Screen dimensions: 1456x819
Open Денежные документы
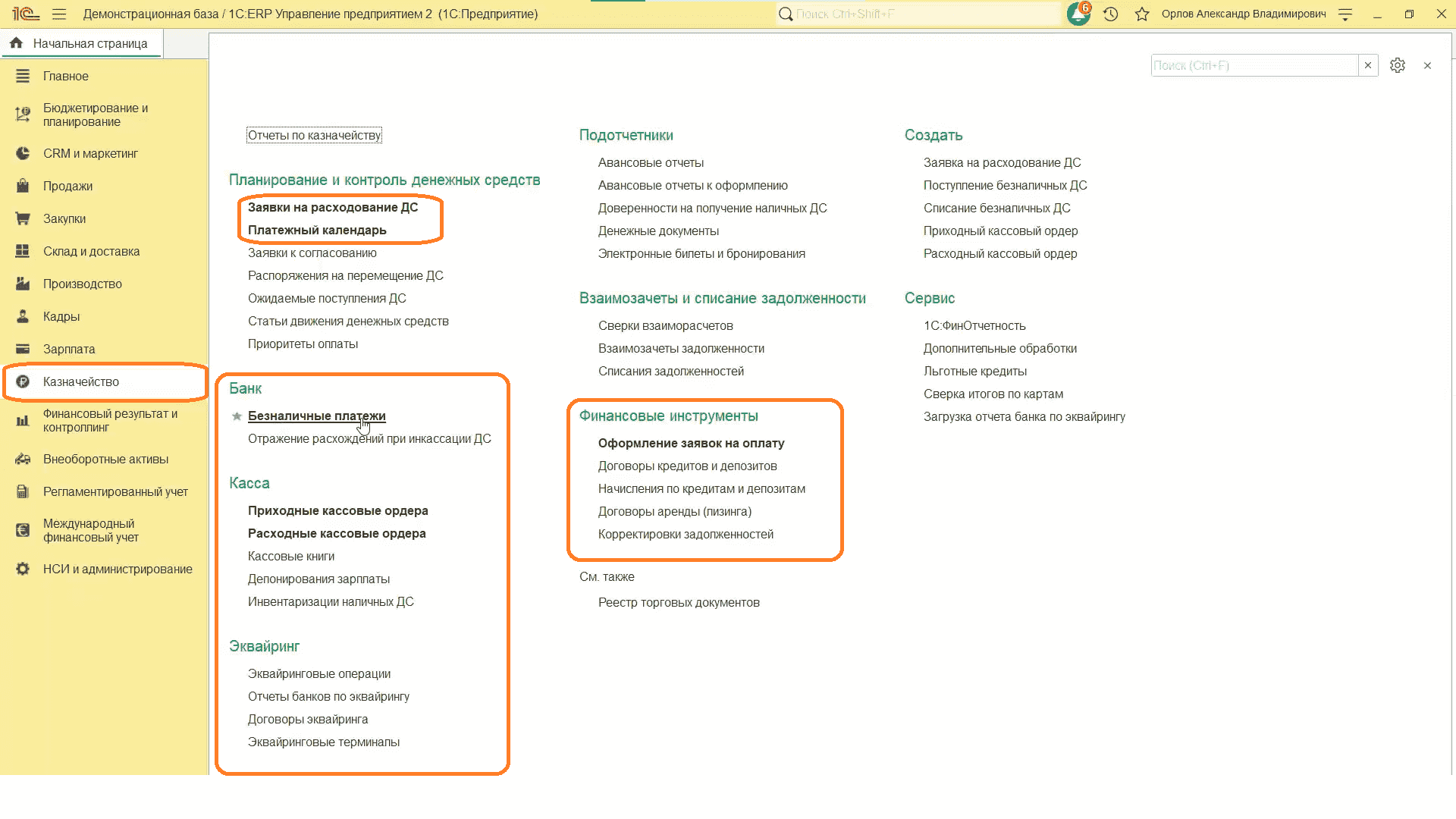[x=658, y=231]
